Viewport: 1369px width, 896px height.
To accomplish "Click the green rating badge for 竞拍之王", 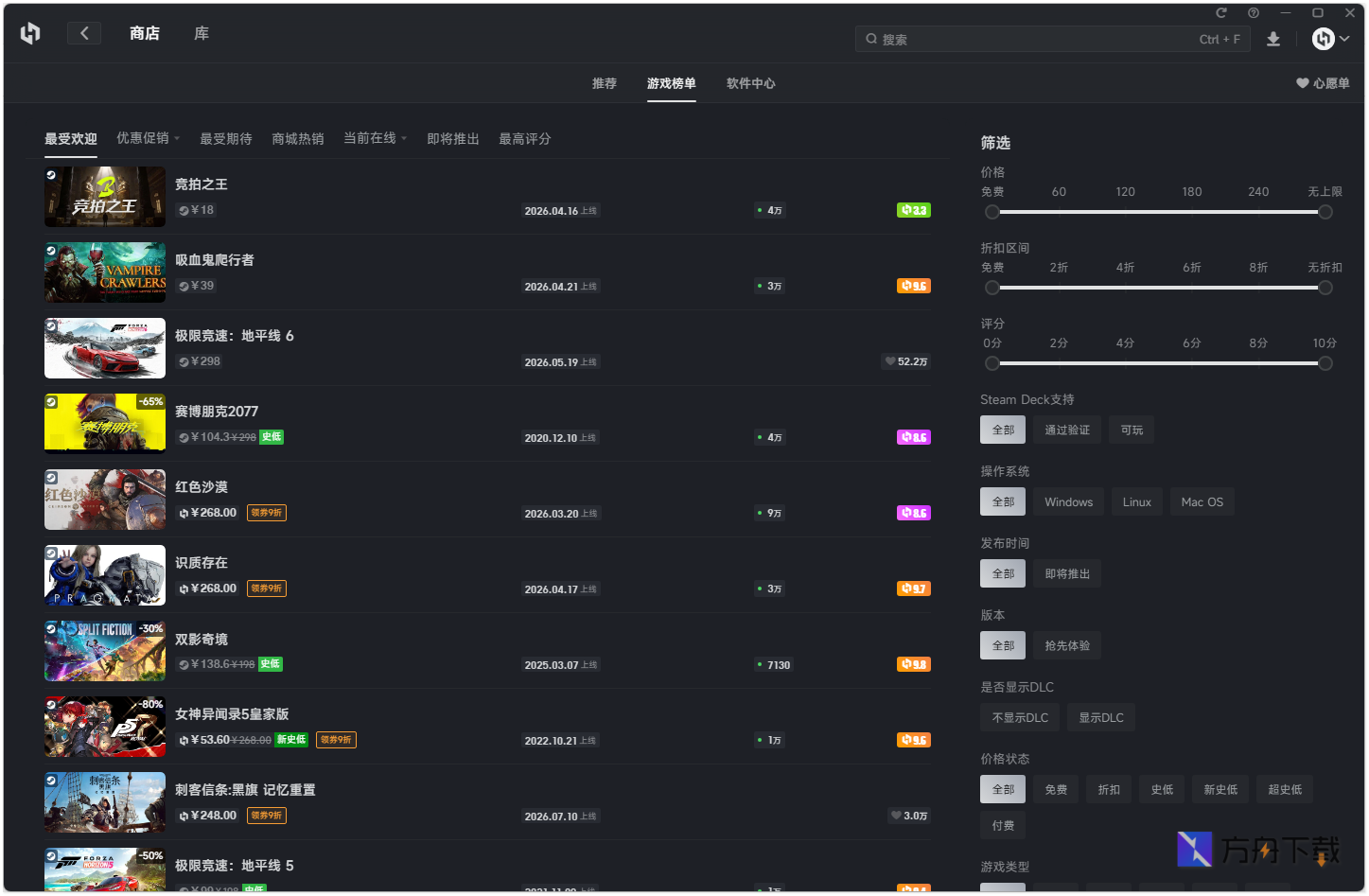I will click(913, 210).
